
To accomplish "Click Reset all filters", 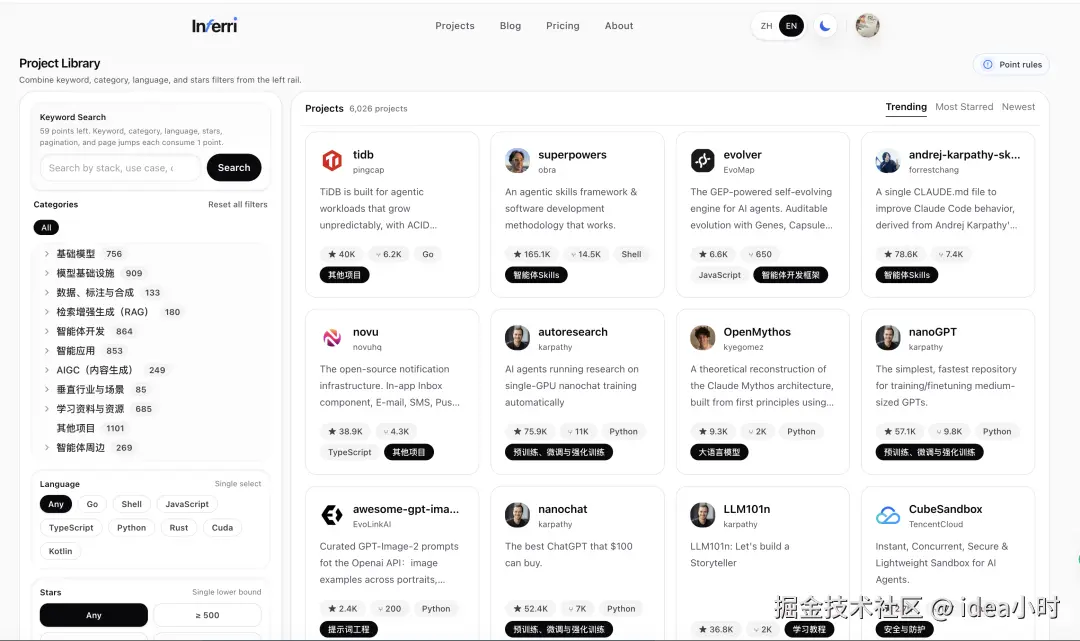I will (238, 204).
